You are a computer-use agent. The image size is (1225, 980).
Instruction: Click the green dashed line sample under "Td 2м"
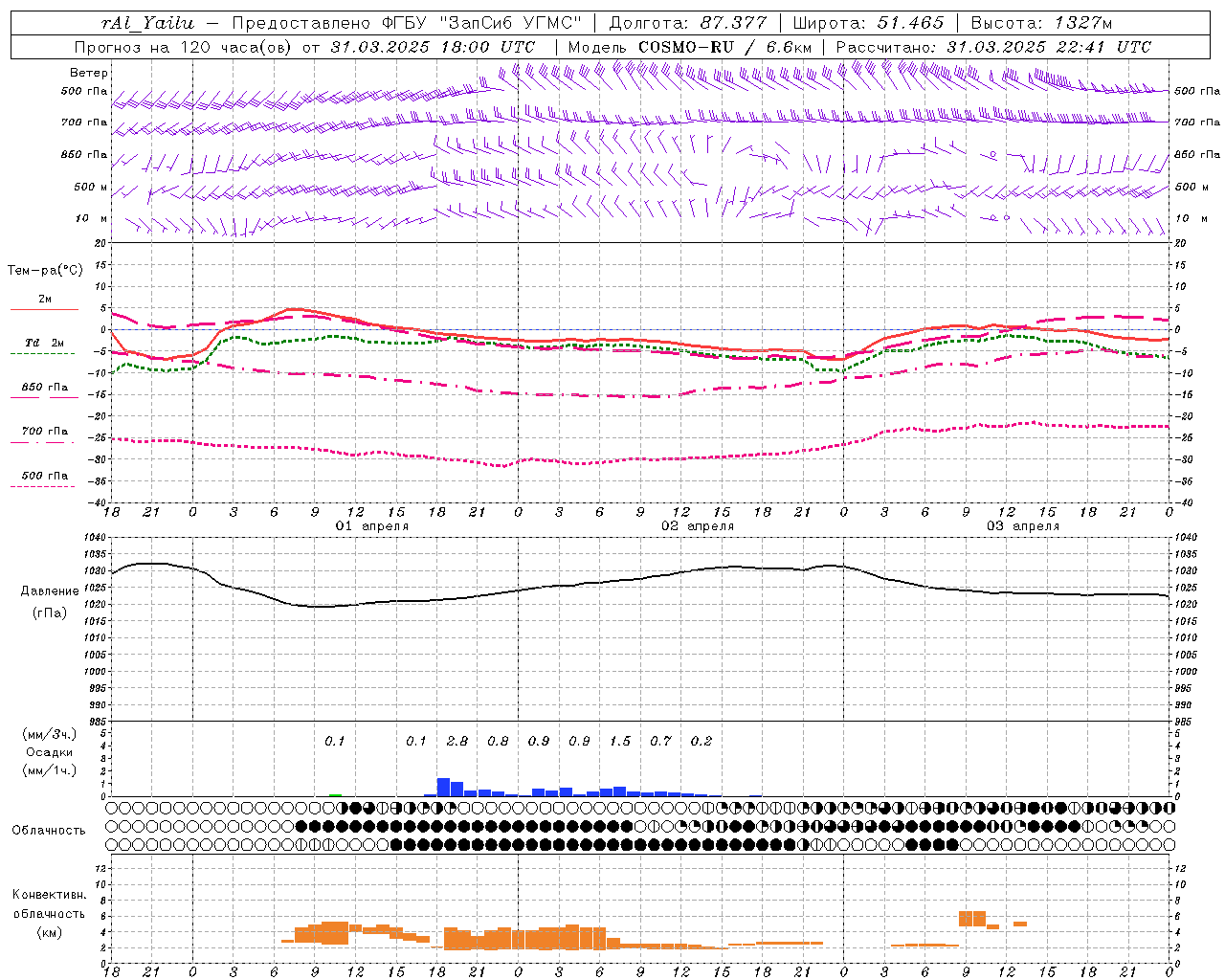coord(42,354)
